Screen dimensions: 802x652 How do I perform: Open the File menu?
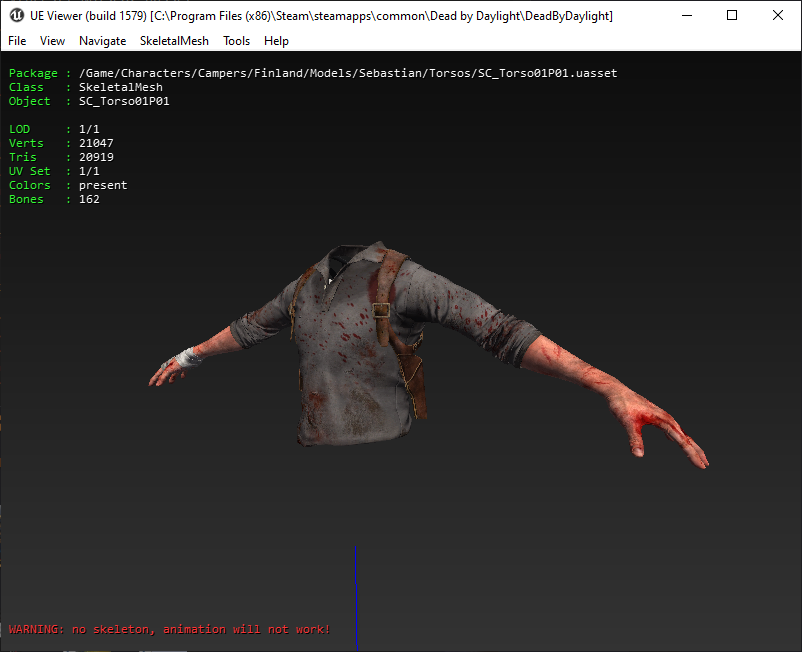pos(17,41)
